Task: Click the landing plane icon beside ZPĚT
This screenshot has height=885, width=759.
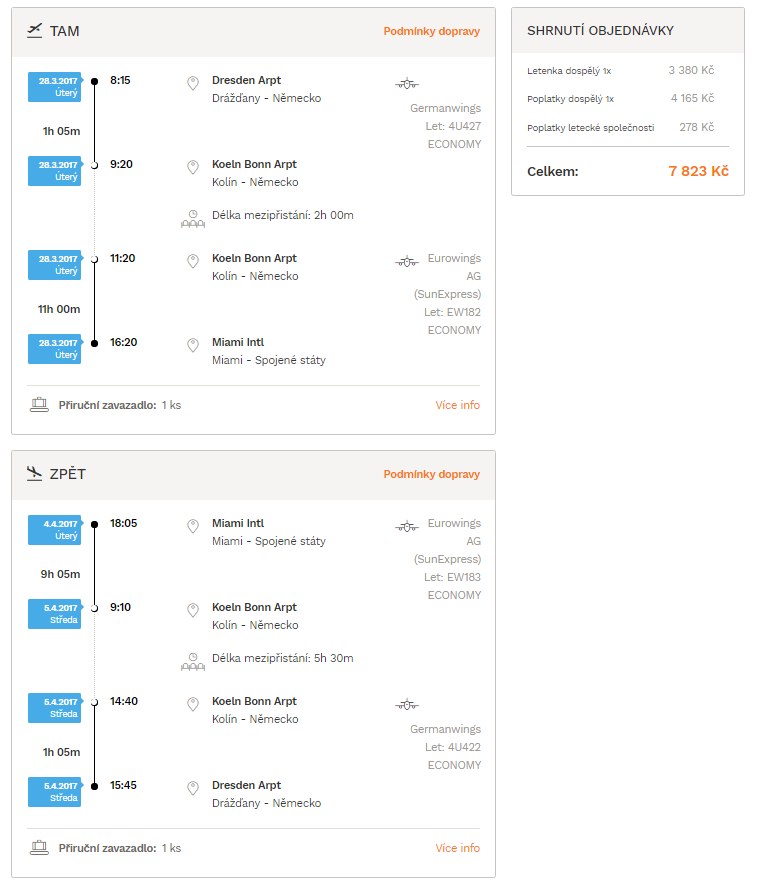Action: pyautogui.click(x=34, y=473)
